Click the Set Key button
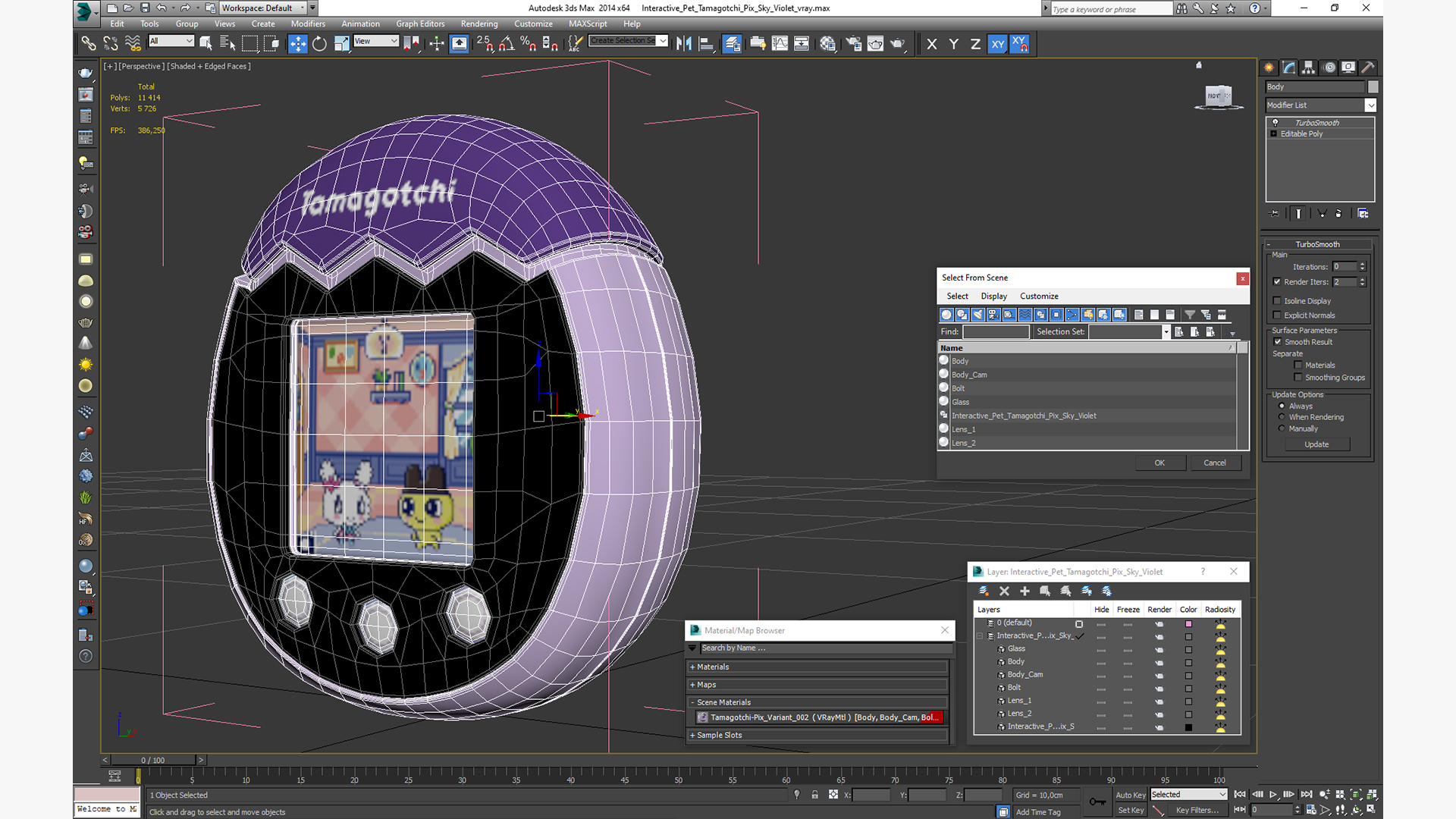This screenshot has width=1456, height=819. [1131, 811]
